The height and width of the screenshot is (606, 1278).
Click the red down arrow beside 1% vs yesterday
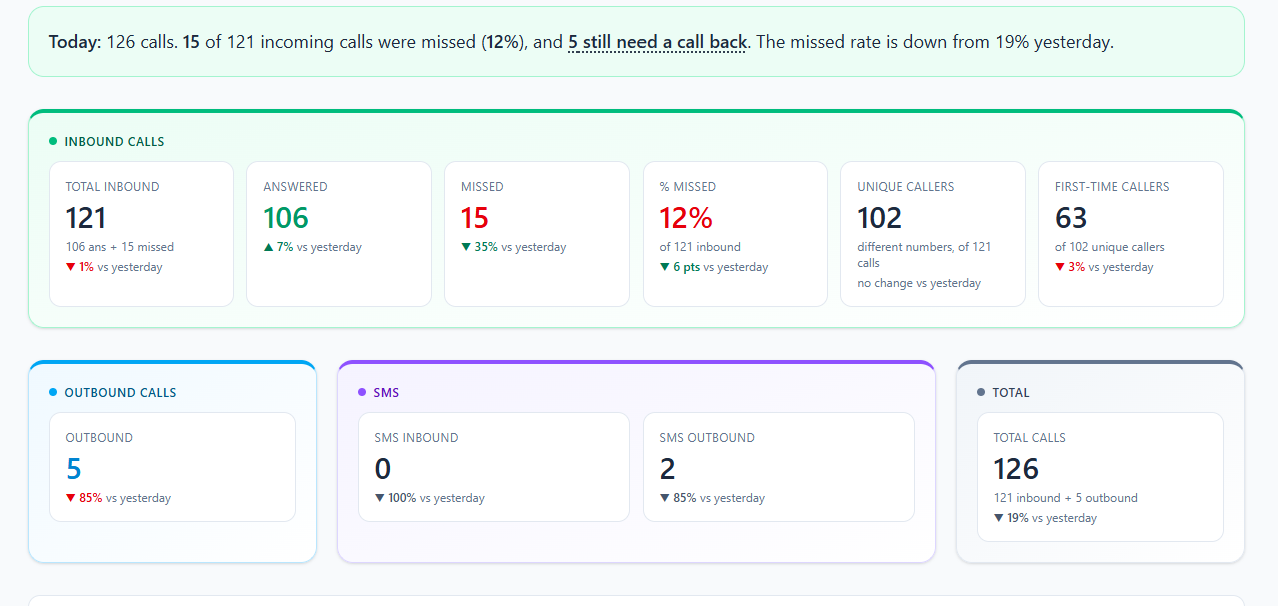tap(70, 267)
